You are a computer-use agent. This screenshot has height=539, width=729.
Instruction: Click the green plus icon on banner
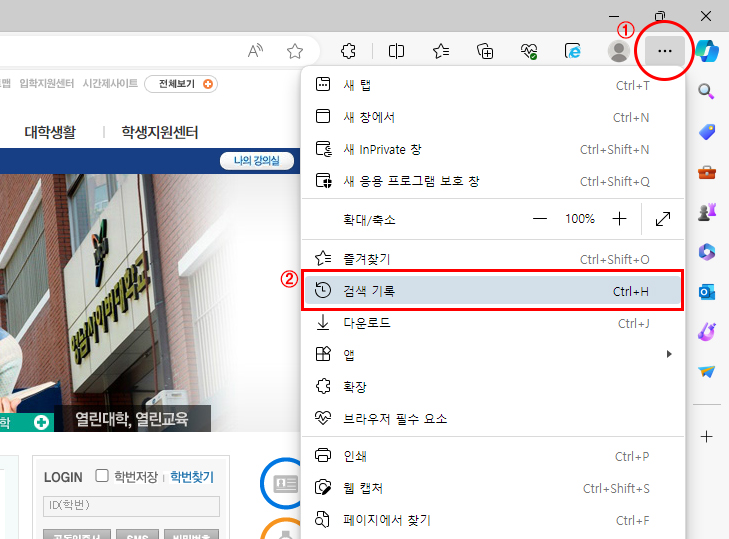[x=41, y=422]
